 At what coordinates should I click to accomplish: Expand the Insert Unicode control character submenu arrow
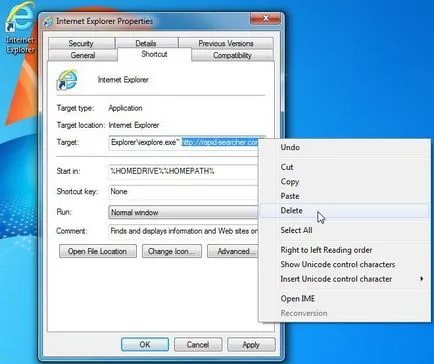(x=422, y=279)
